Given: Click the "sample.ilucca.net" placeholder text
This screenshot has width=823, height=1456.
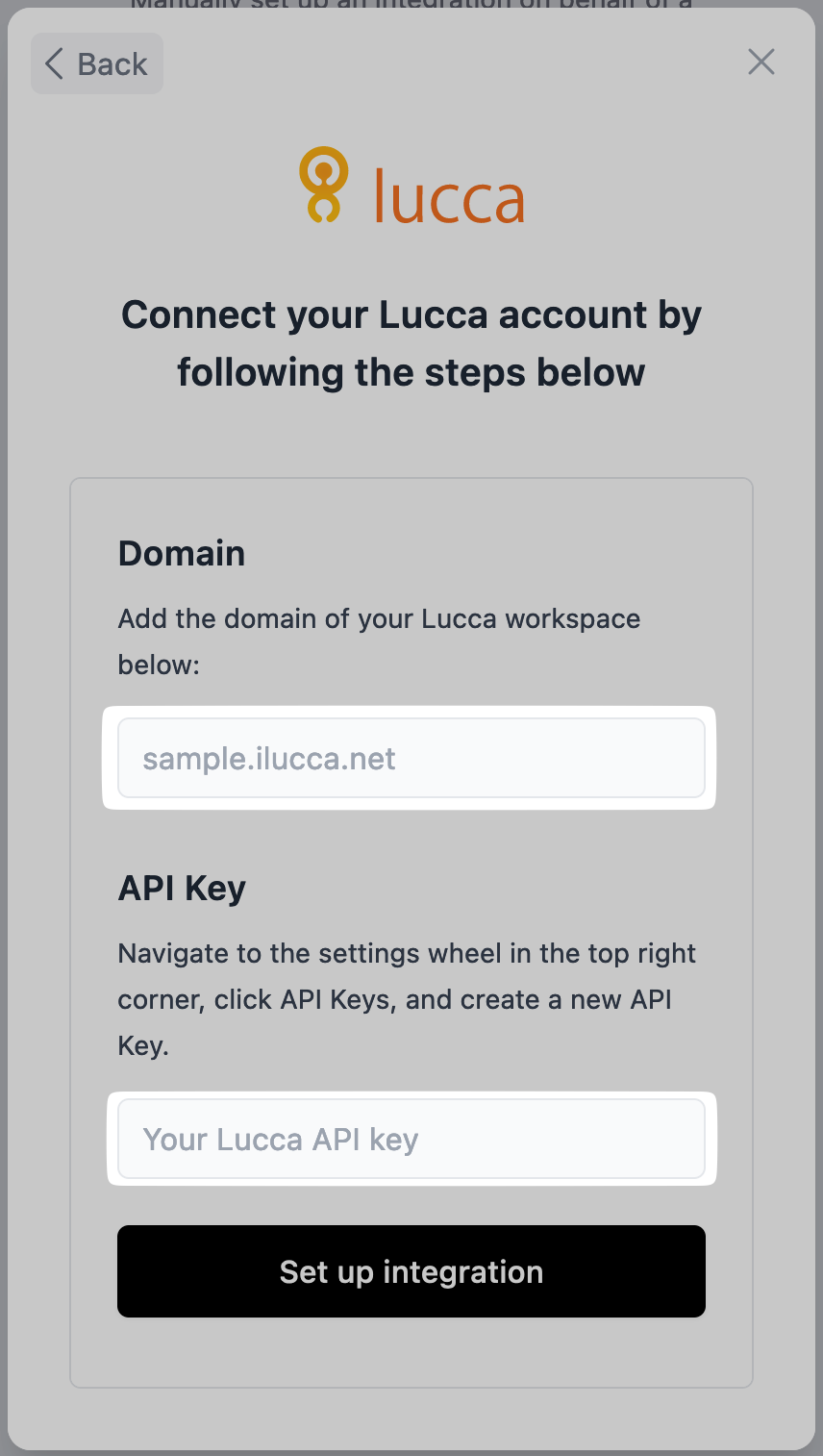Looking at the screenshot, I should [x=269, y=759].
